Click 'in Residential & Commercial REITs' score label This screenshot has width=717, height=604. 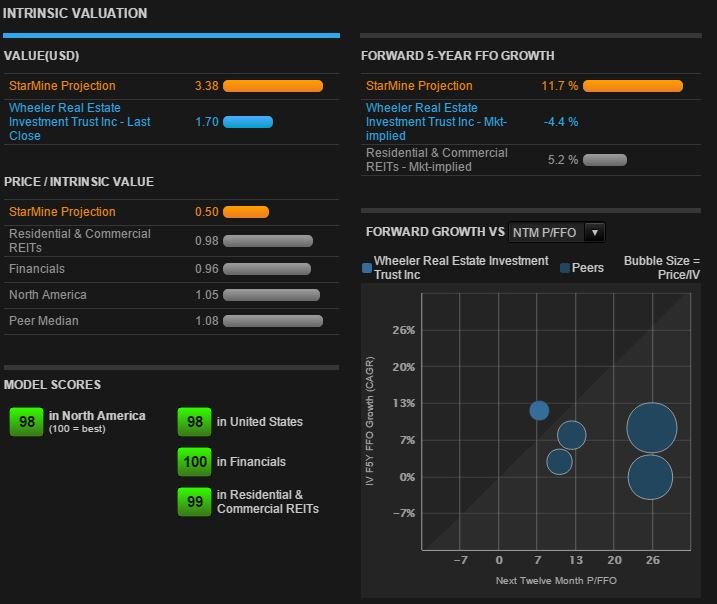pos(268,502)
